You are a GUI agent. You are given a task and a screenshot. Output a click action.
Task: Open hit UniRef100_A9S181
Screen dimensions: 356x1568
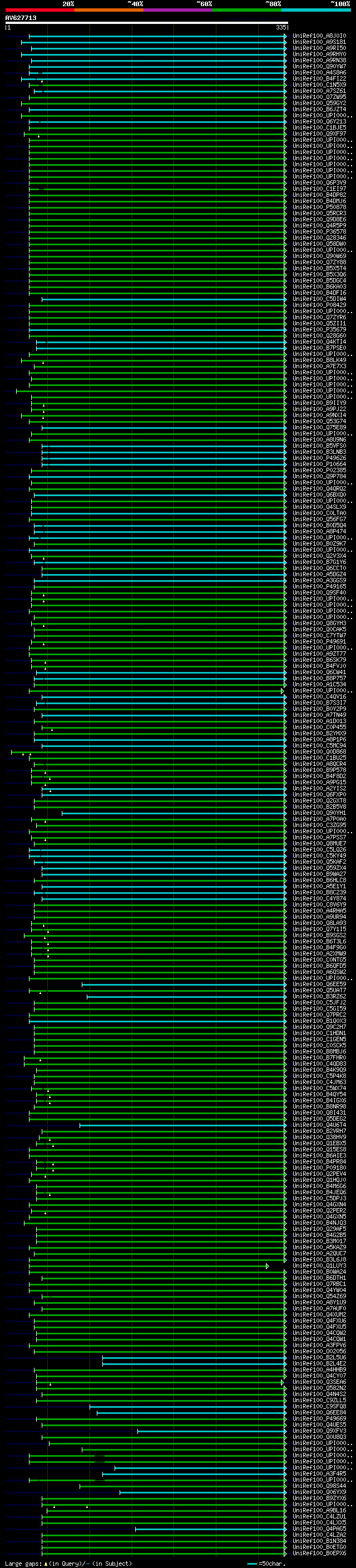pyautogui.click(x=319, y=42)
